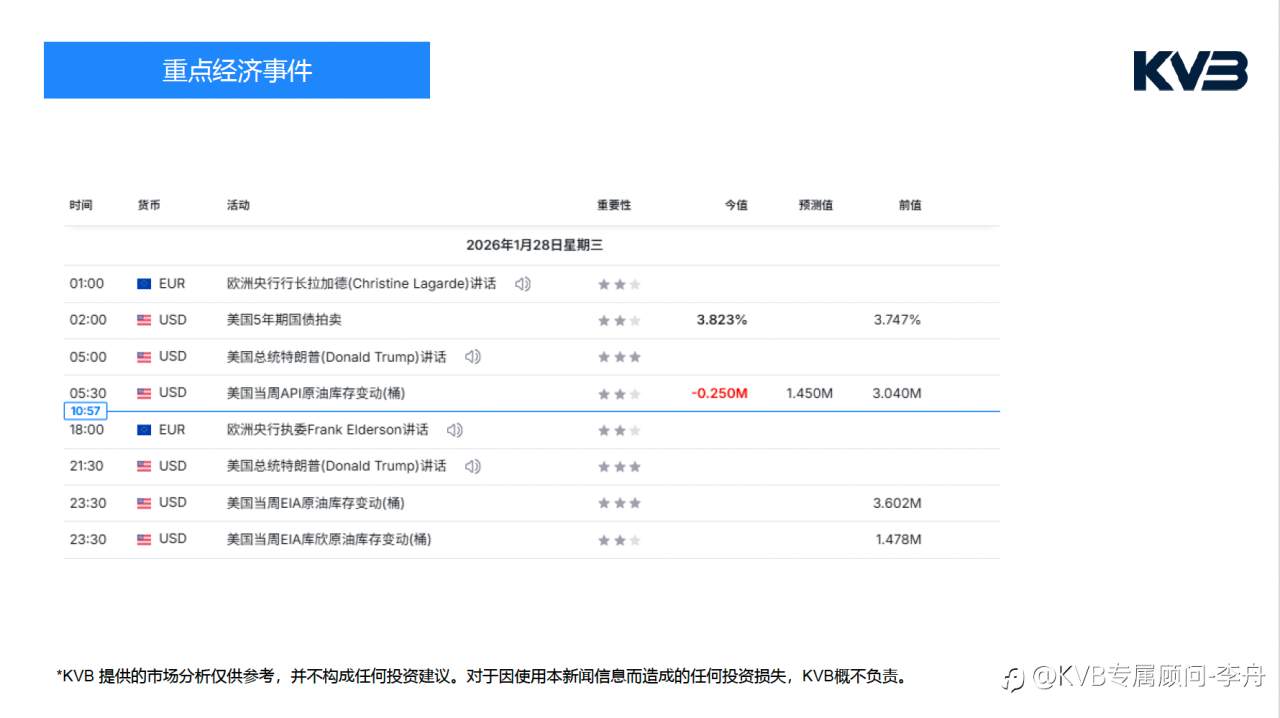The height and width of the screenshot is (718, 1280).
Task: Click the 10:57 current time marker
Action: pyautogui.click(x=86, y=411)
